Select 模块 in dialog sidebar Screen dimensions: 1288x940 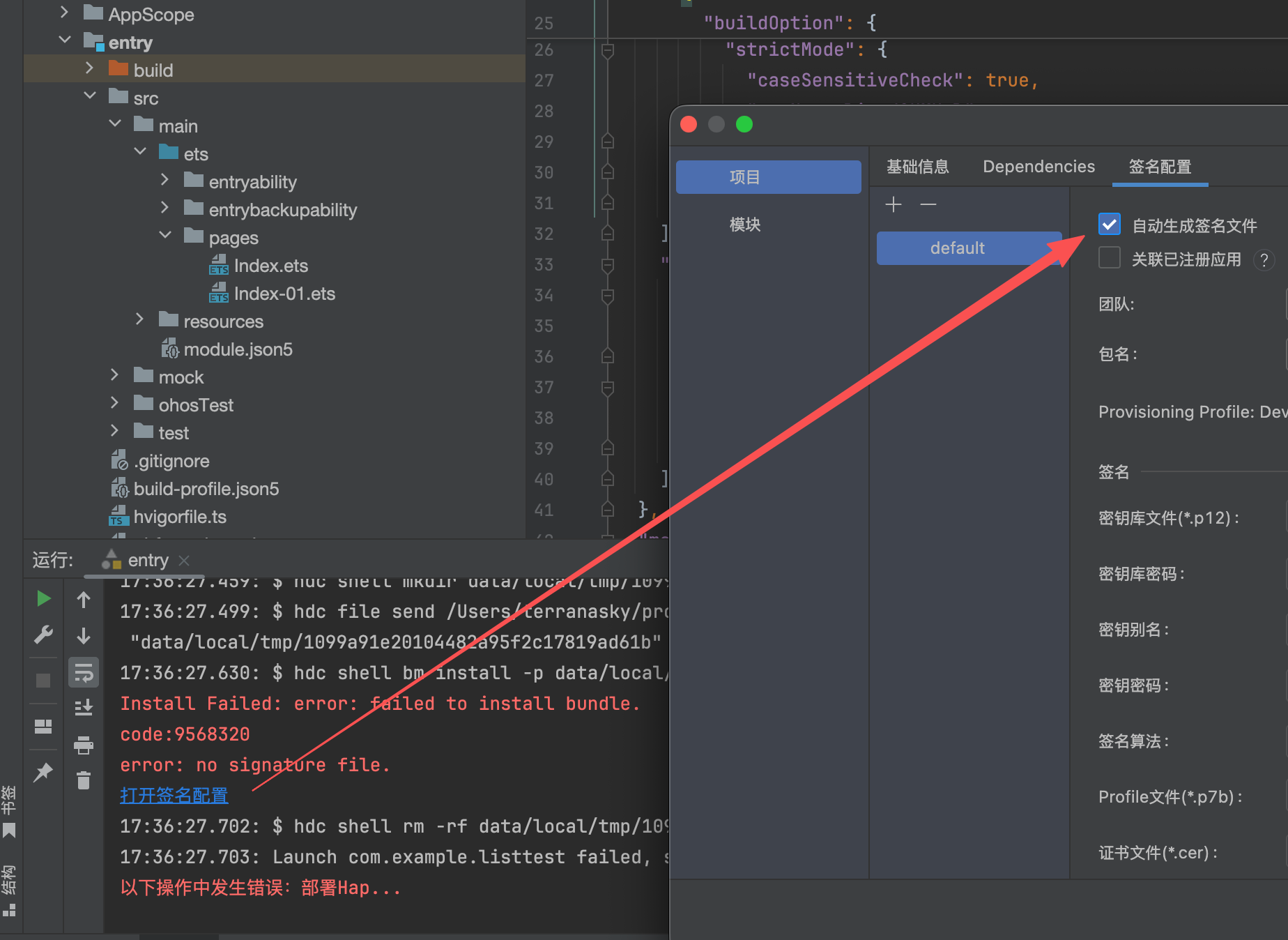click(x=744, y=225)
